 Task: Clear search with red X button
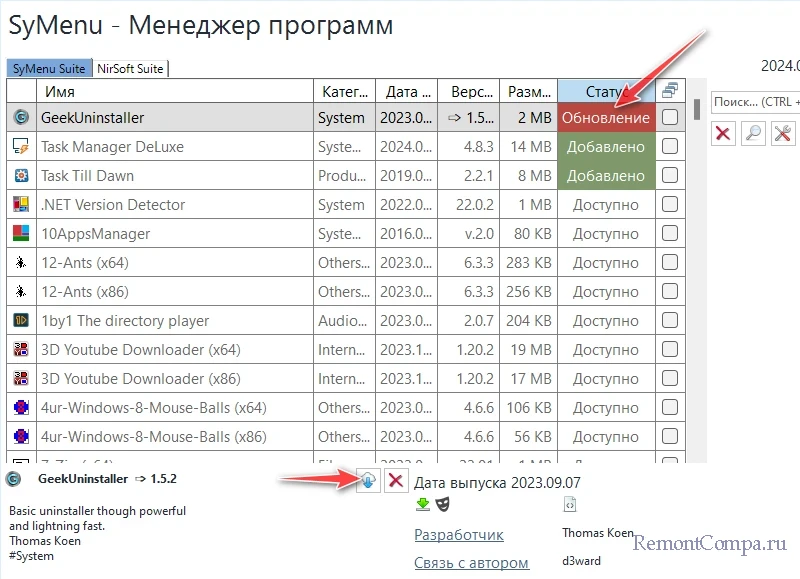tap(723, 133)
